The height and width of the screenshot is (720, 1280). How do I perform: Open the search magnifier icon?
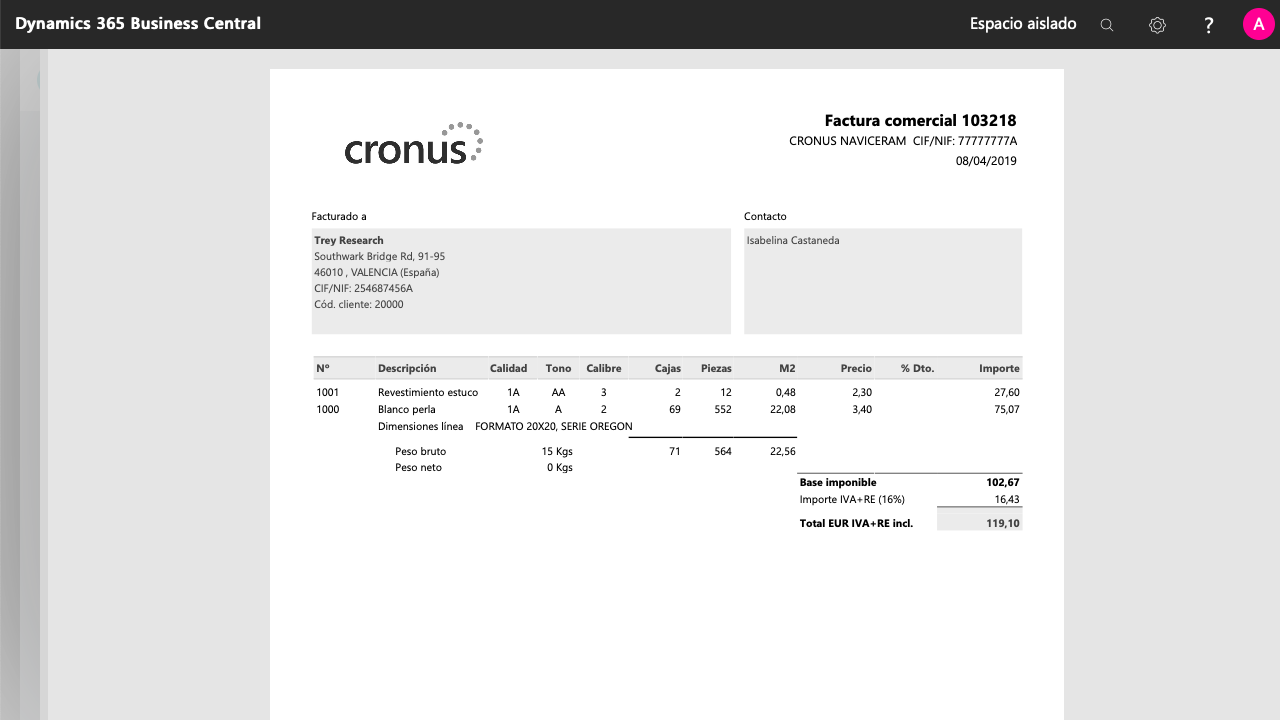1106,25
